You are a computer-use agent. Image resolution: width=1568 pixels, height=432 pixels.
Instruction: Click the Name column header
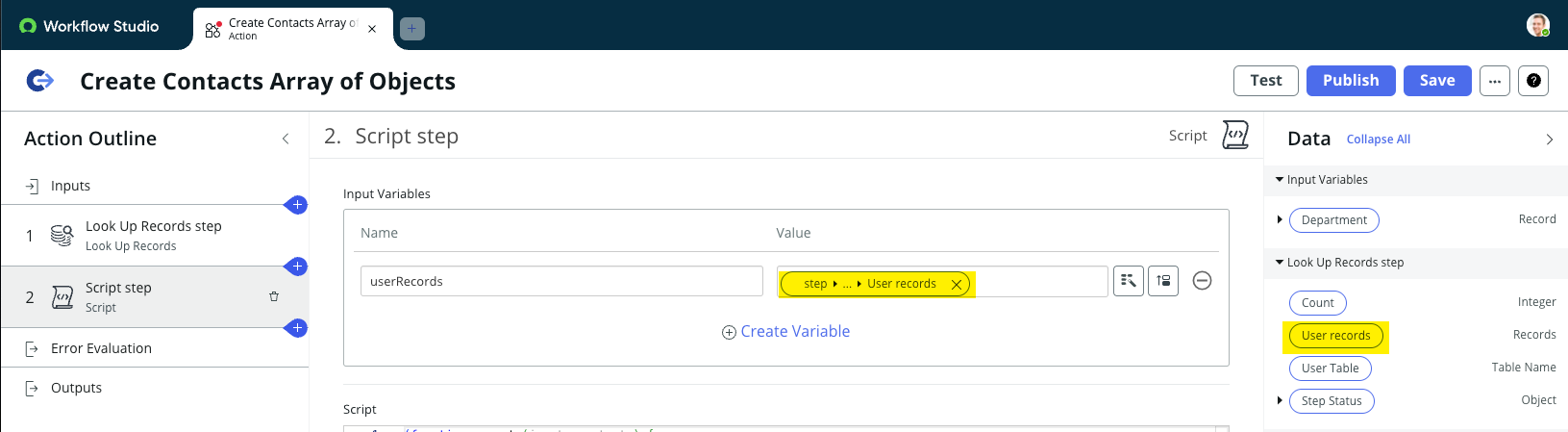pyautogui.click(x=379, y=233)
